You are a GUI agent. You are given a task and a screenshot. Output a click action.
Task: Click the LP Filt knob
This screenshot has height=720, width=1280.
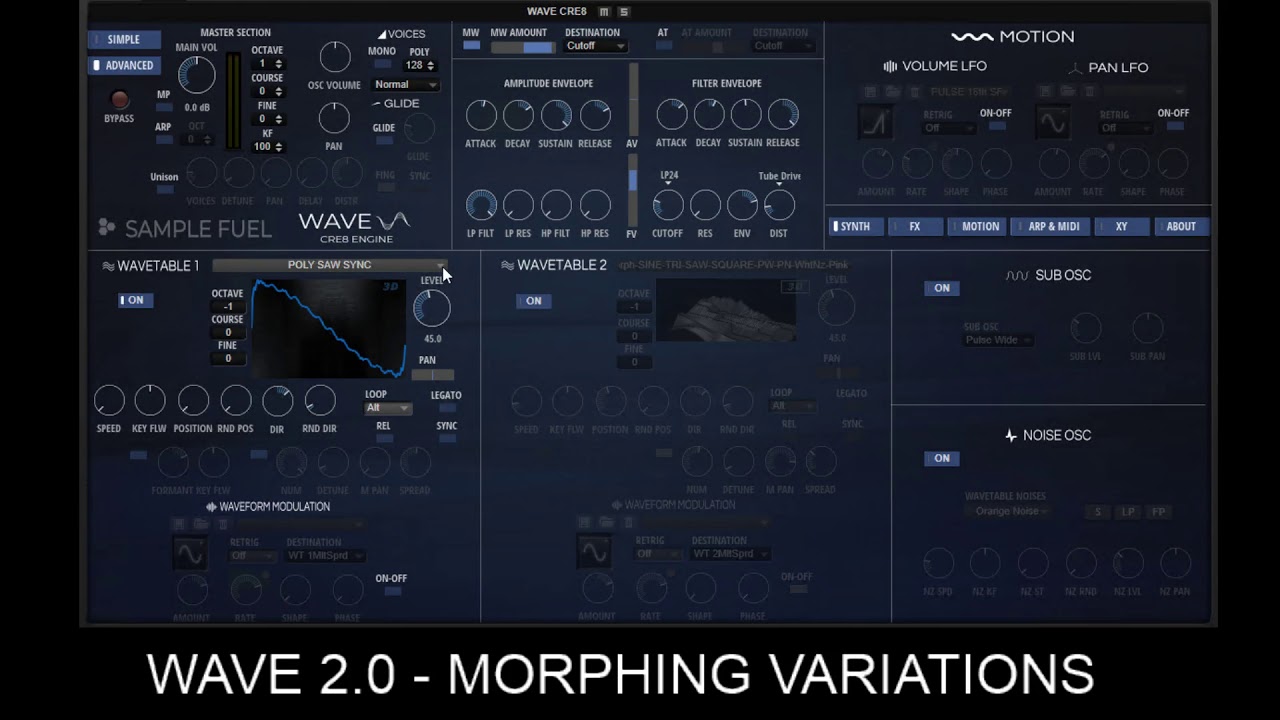(x=481, y=206)
